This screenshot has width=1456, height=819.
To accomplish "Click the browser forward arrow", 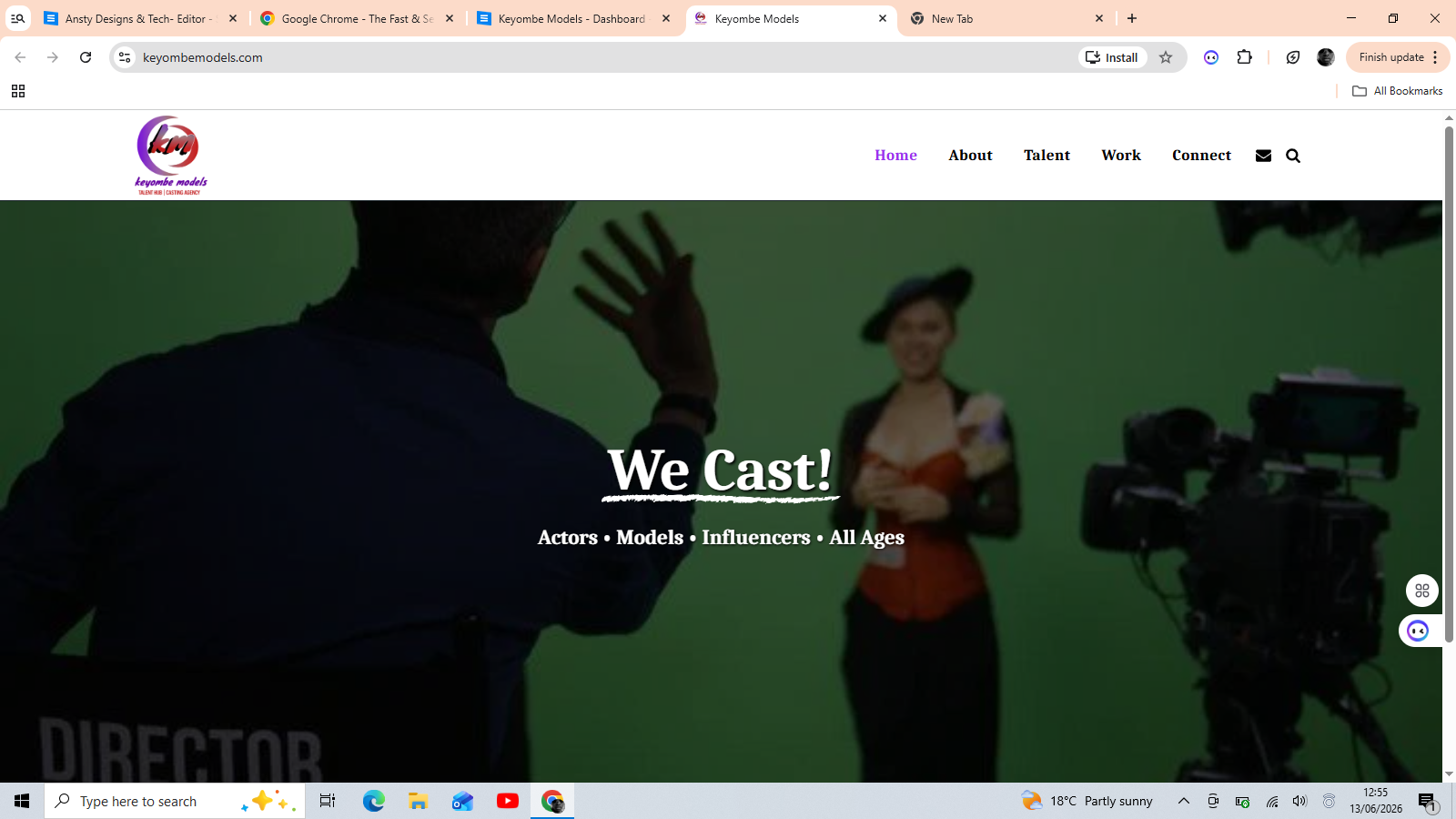I will tap(53, 57).
